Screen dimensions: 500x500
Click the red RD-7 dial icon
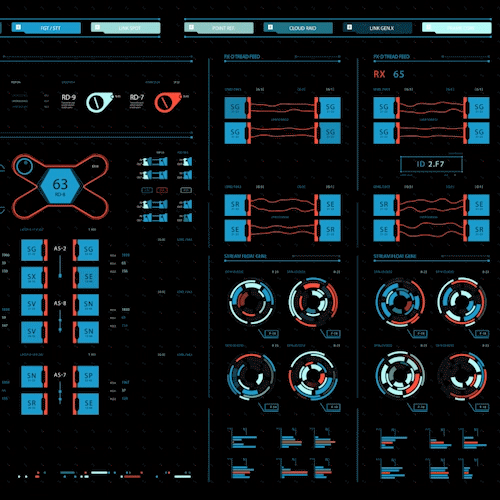coord(167,102)
